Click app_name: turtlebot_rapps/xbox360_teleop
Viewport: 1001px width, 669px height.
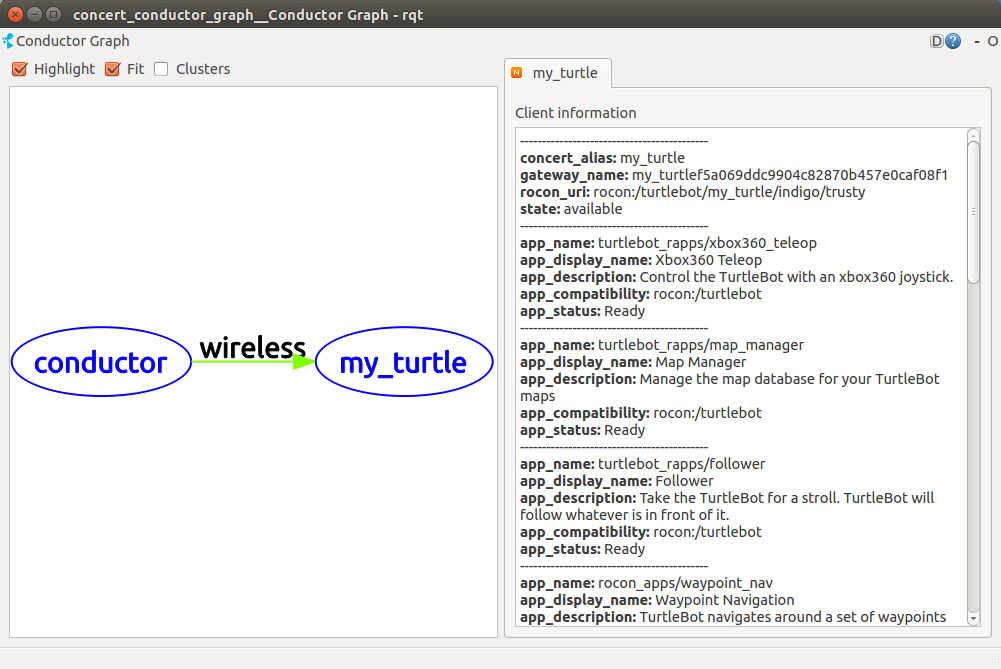coord(668,243)
